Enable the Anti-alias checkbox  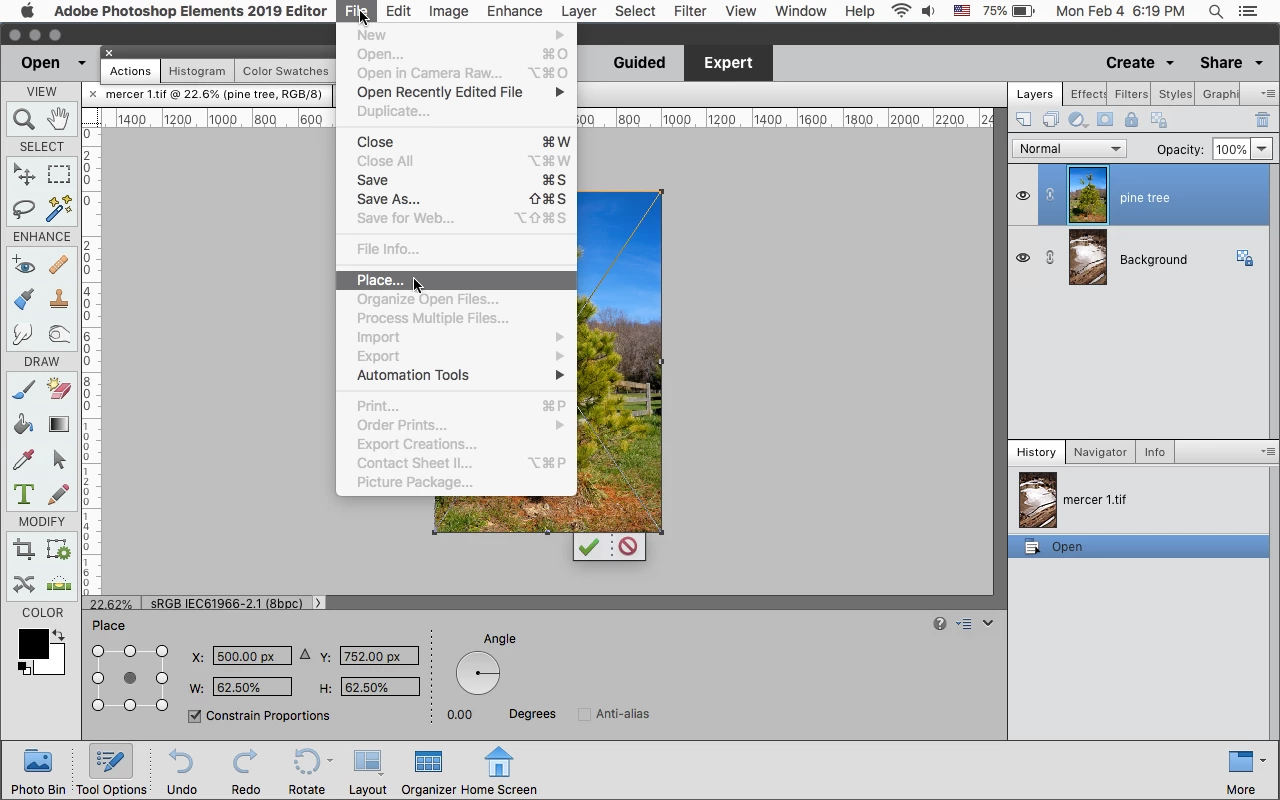point(584,714)
